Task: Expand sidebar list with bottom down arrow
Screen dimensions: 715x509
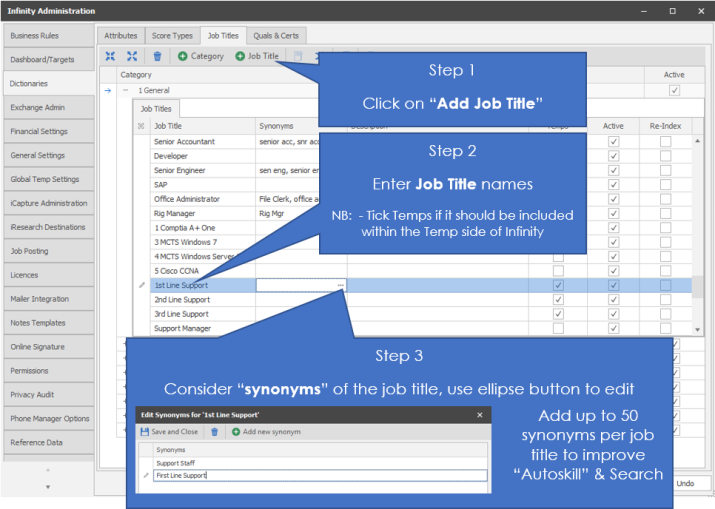Action: click(x=48, y=487)
